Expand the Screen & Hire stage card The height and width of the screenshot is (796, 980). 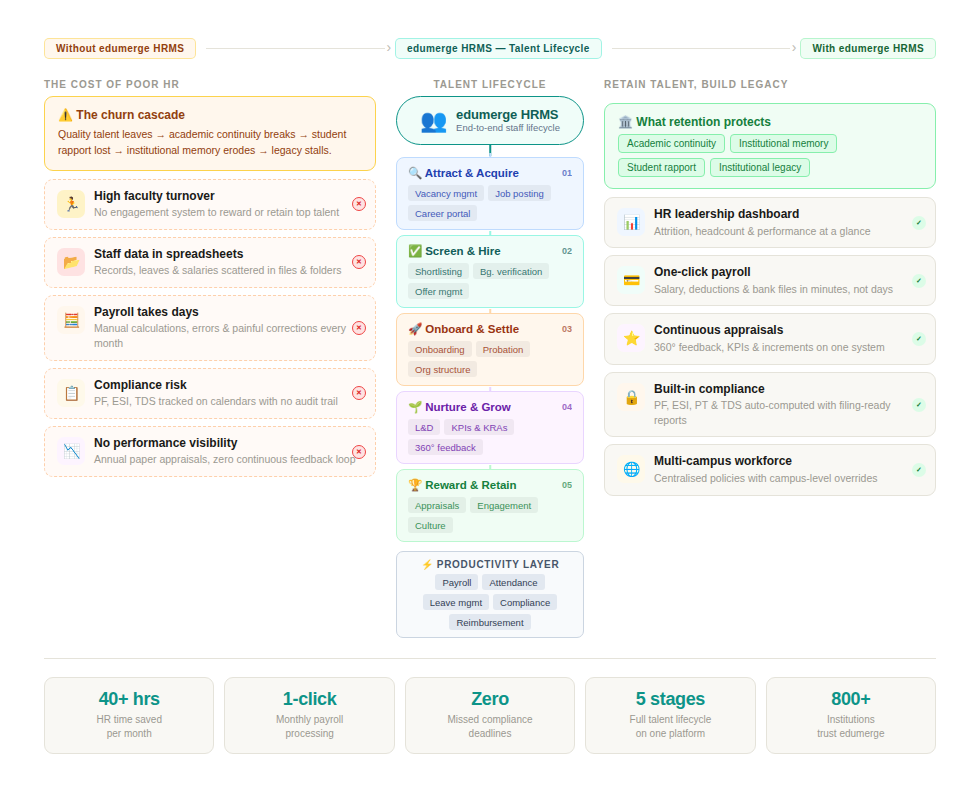click(x=490, y=271)
